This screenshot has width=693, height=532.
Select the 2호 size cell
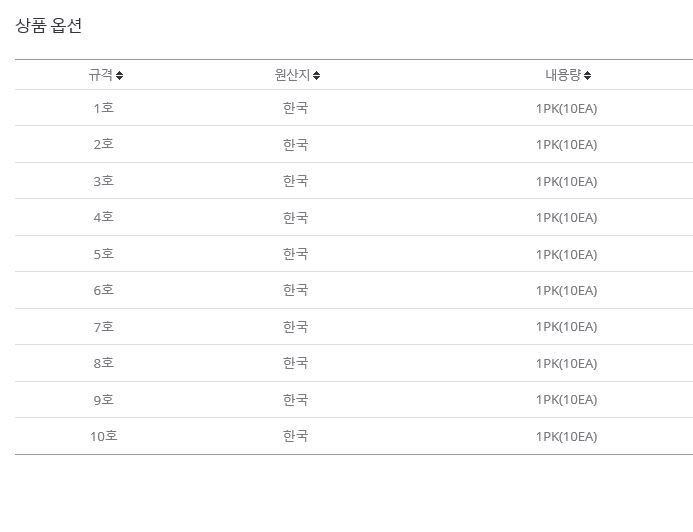click(x=104, y=144)
